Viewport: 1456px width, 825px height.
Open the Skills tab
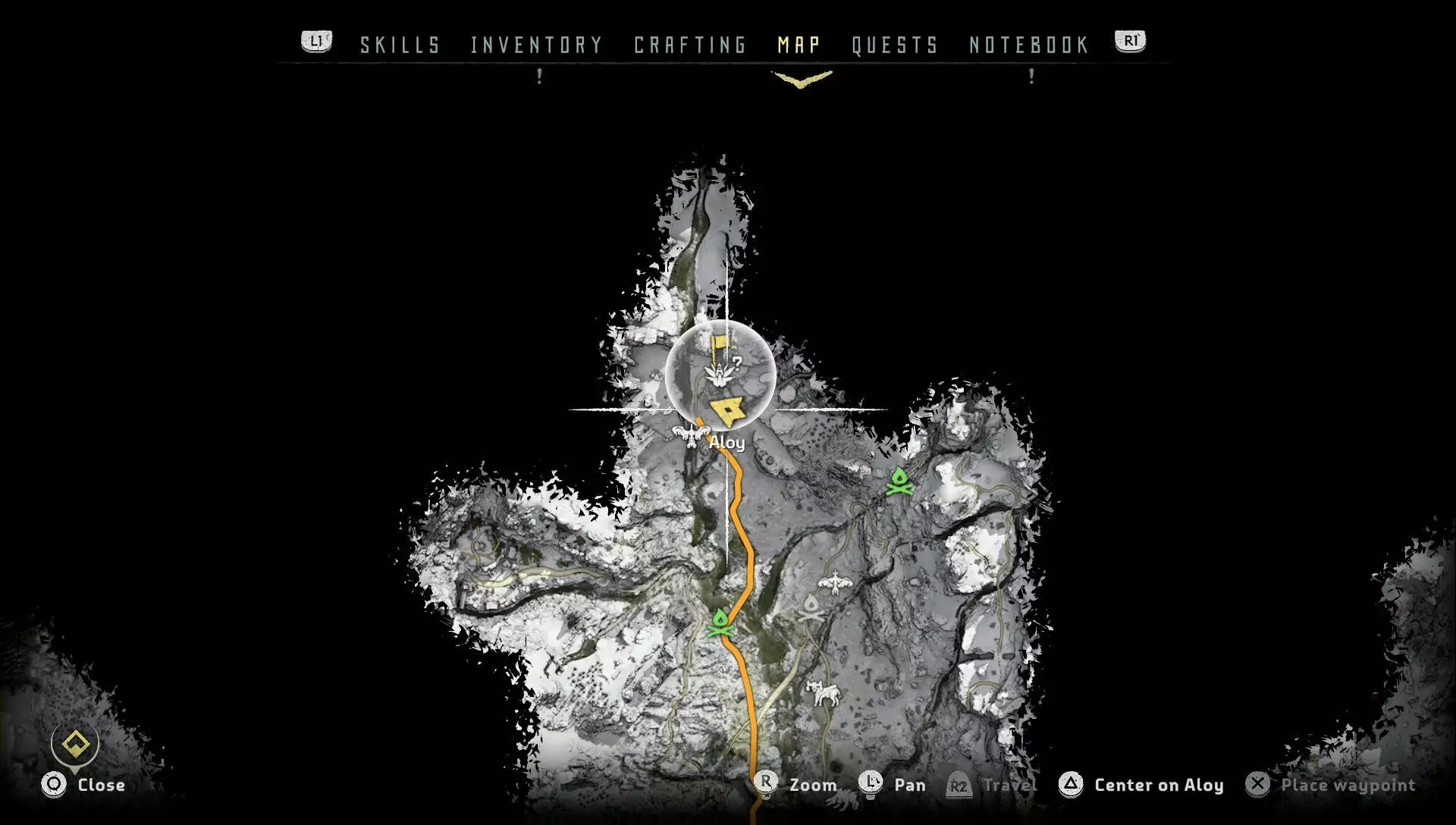coord(400,45)
